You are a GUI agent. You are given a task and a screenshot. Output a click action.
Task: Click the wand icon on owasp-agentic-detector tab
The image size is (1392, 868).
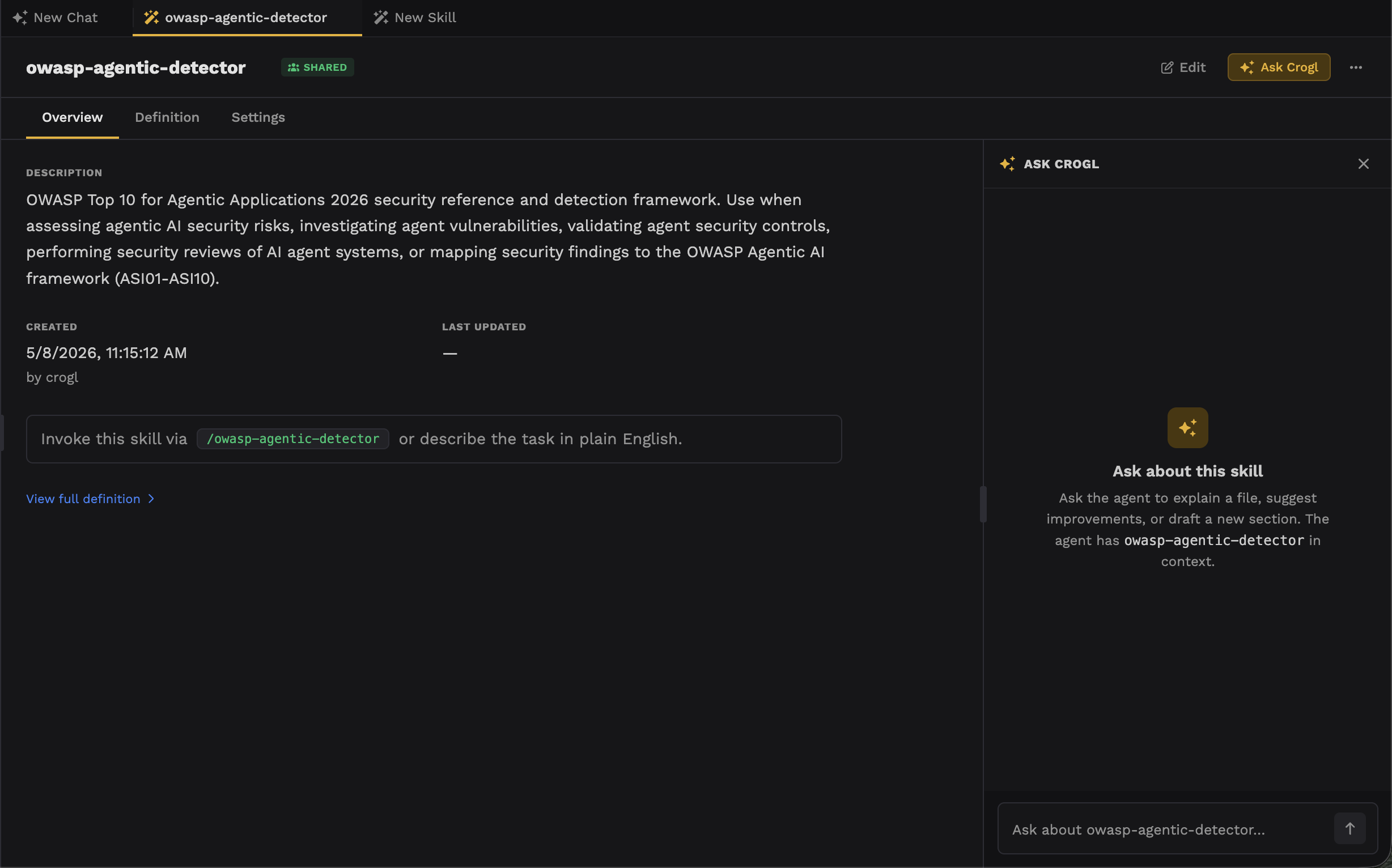(151, 18)
